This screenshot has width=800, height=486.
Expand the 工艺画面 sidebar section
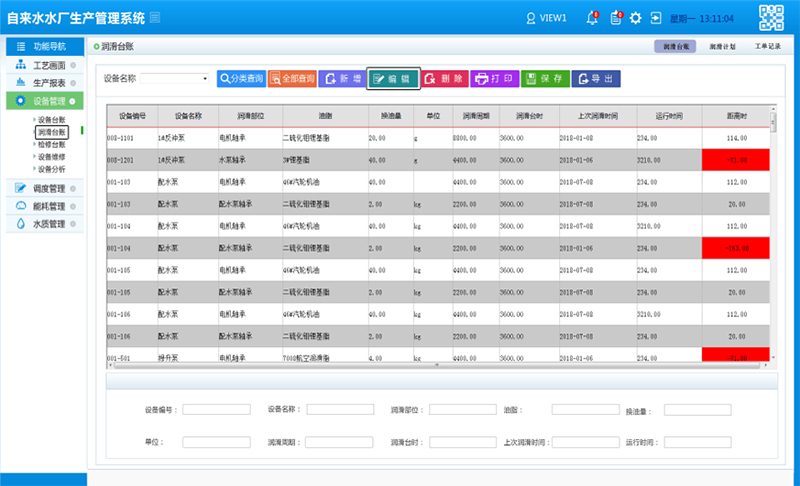click(x=42, y=65)
